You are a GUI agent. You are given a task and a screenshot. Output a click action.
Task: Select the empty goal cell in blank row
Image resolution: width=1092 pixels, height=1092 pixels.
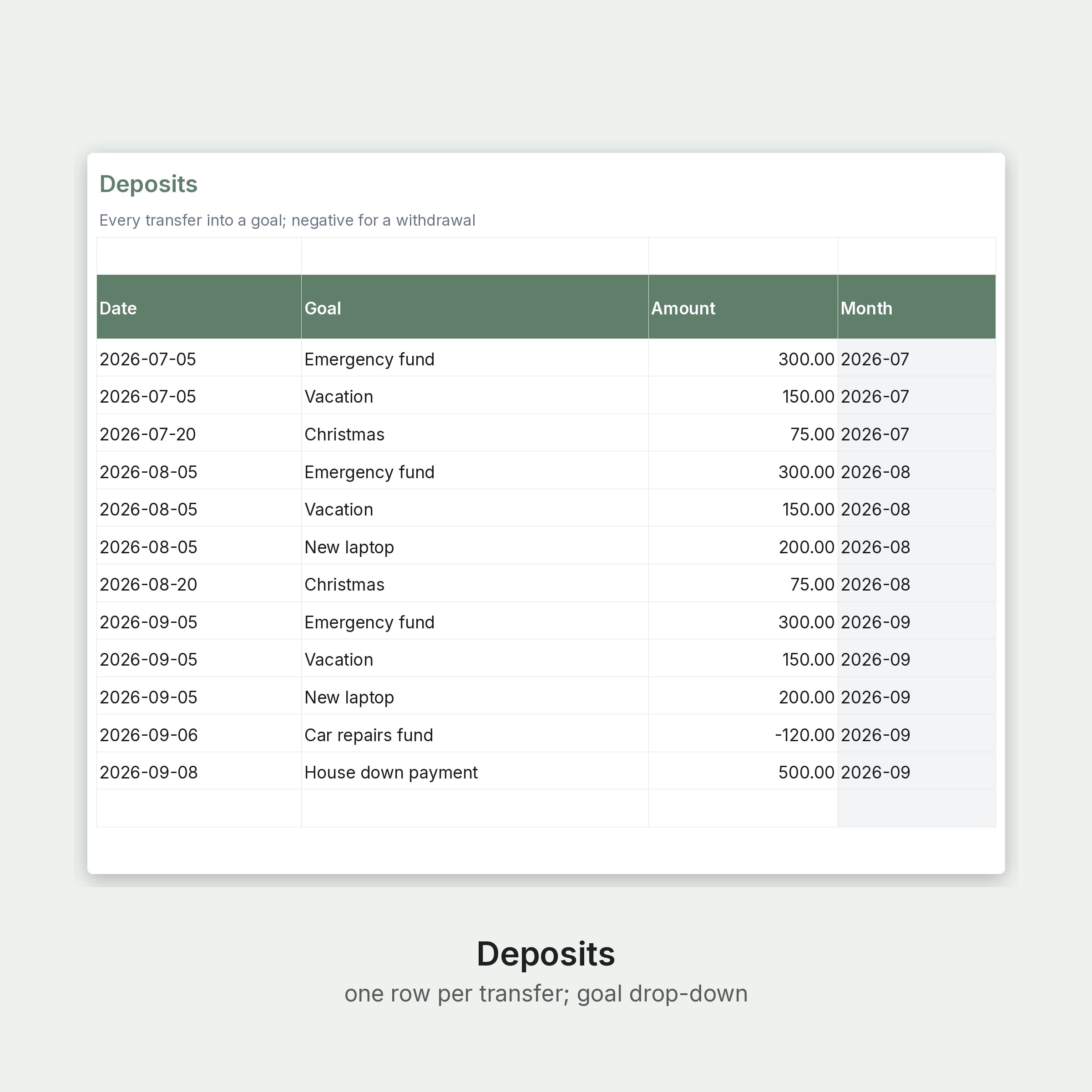[x=475, y=808]
